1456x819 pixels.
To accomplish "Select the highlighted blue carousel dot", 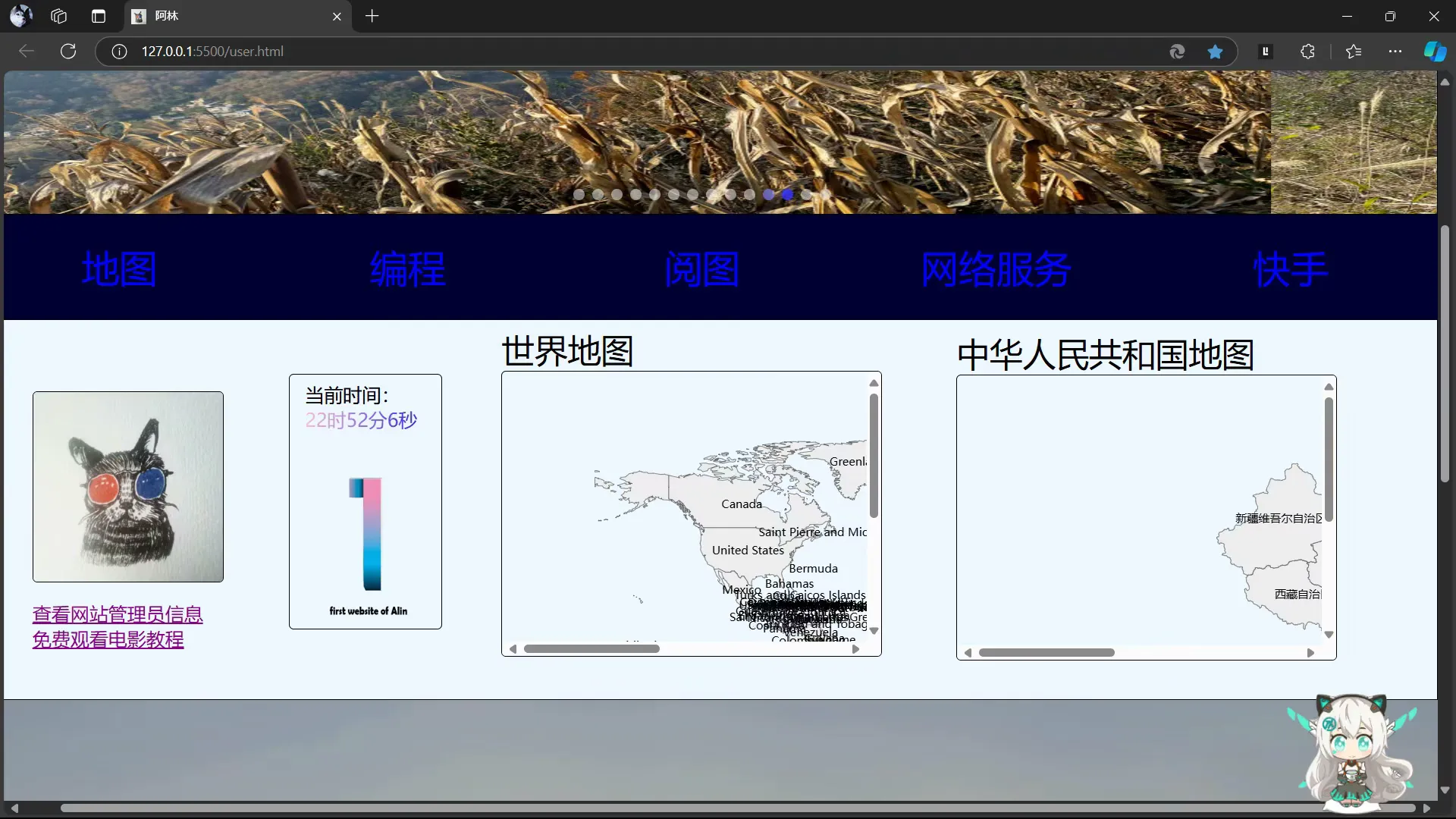I will click(x=787, y=195).
